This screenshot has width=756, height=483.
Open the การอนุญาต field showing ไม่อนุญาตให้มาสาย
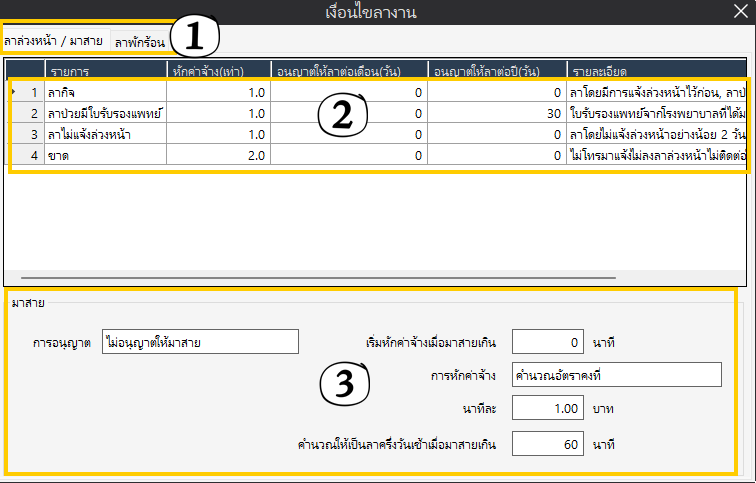(x=199, y=342)
